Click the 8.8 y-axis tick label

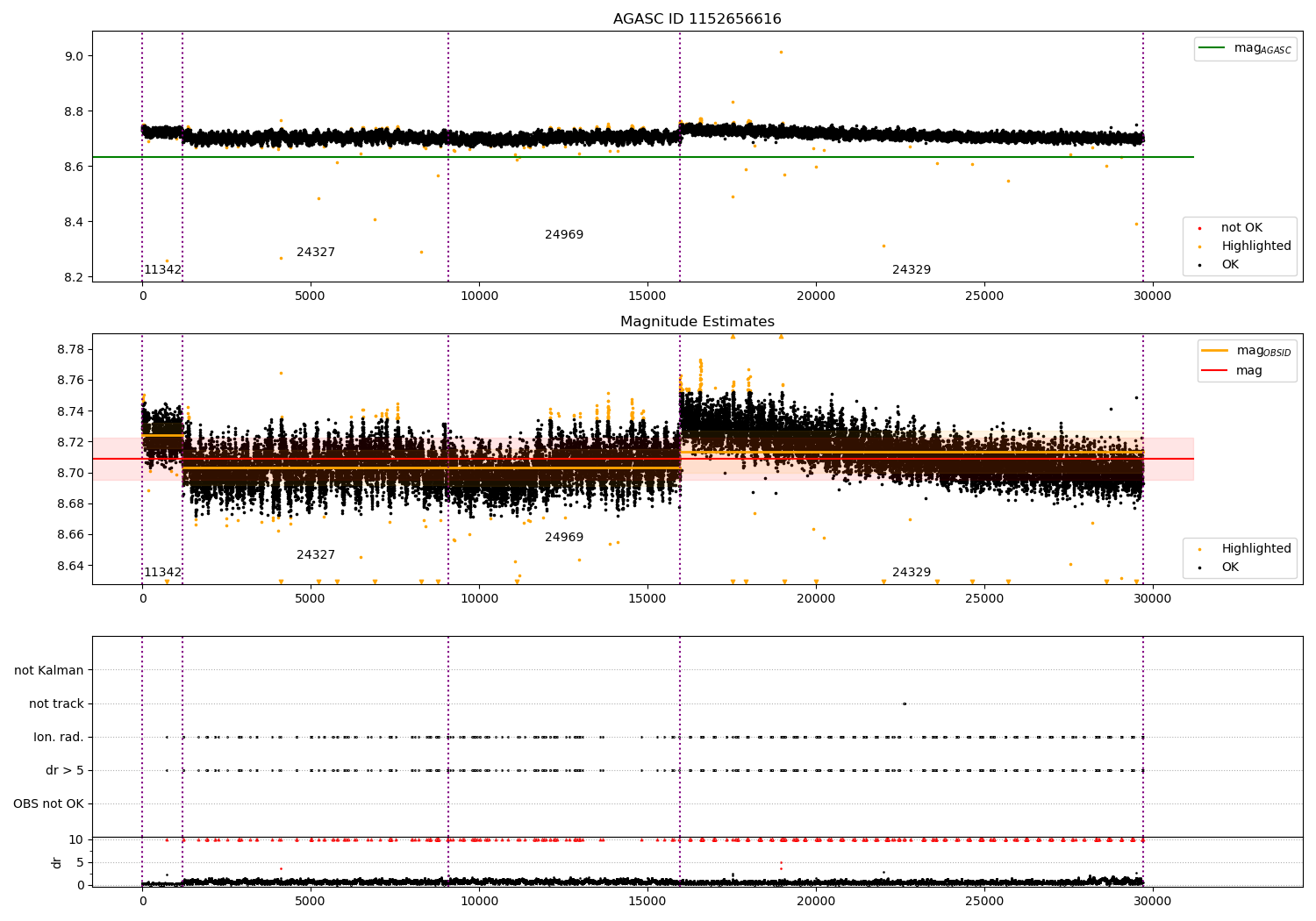[74, 111]
